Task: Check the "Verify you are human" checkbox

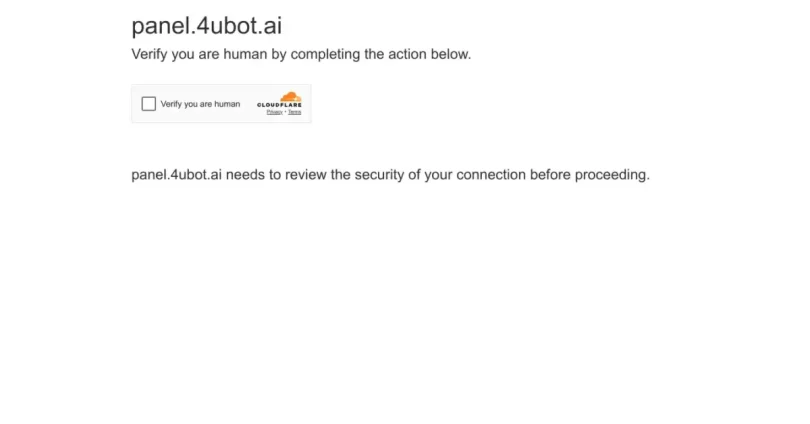Action: tap(149, 104)
